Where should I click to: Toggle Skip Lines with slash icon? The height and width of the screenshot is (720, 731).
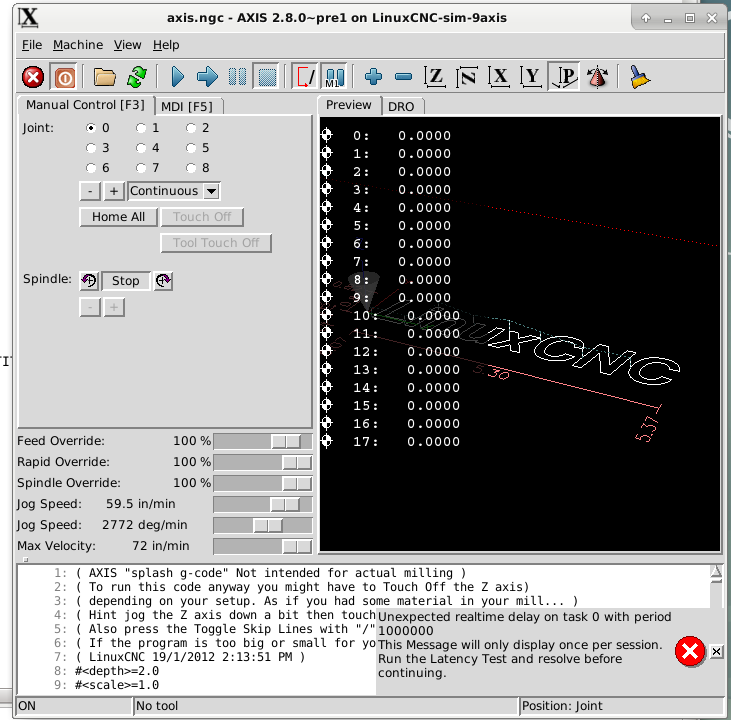pos(304,77)
